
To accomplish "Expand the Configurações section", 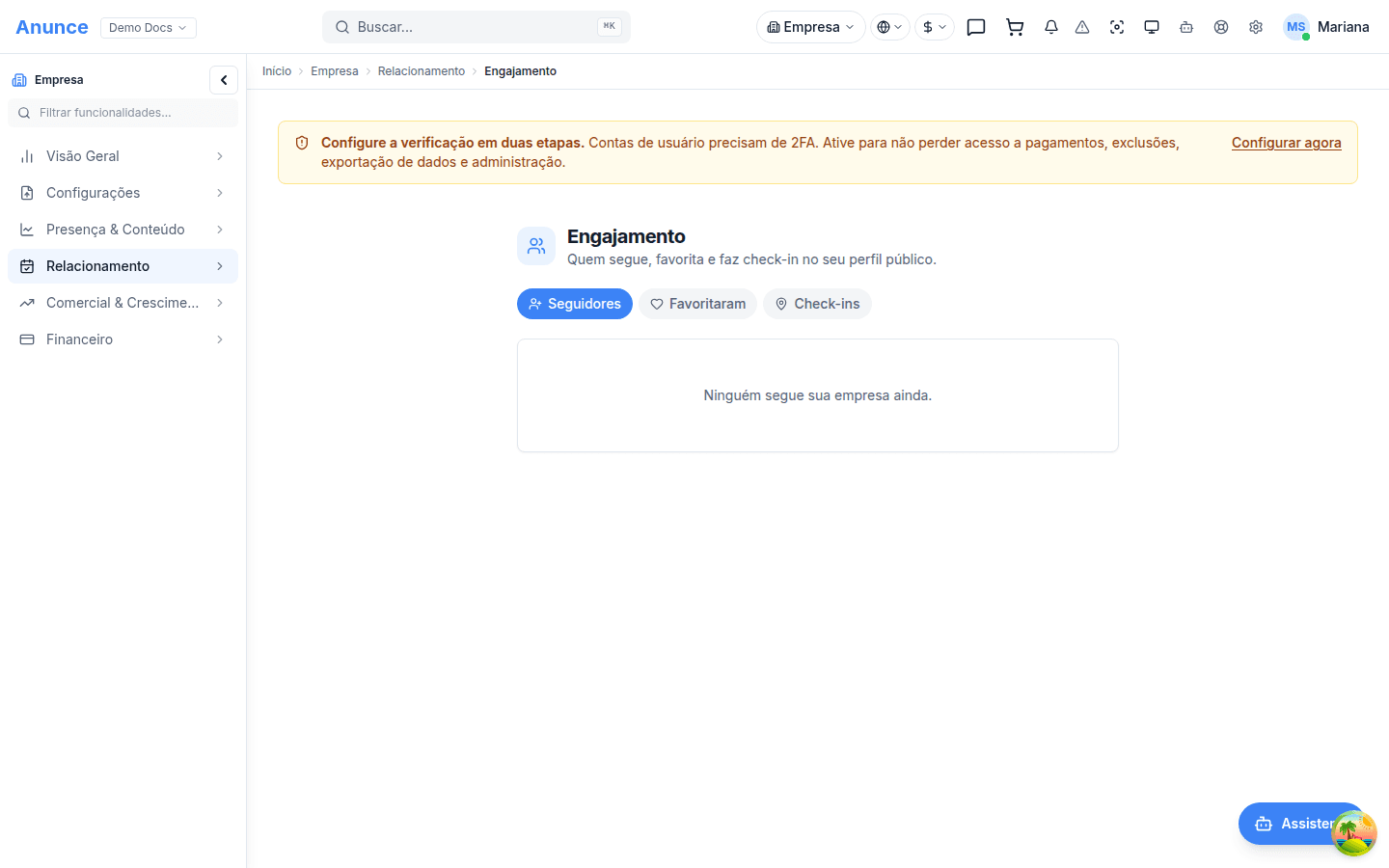I will (x=123, y=193).
